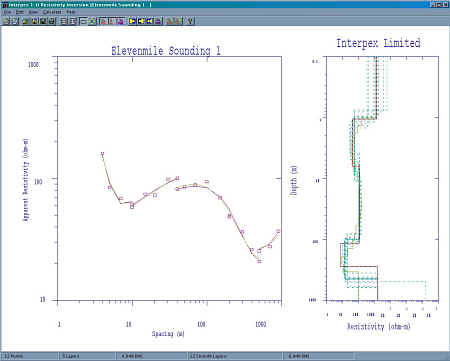
Task: Click the first toolbar icon beside the window edge
Action: tap(6, 21)
